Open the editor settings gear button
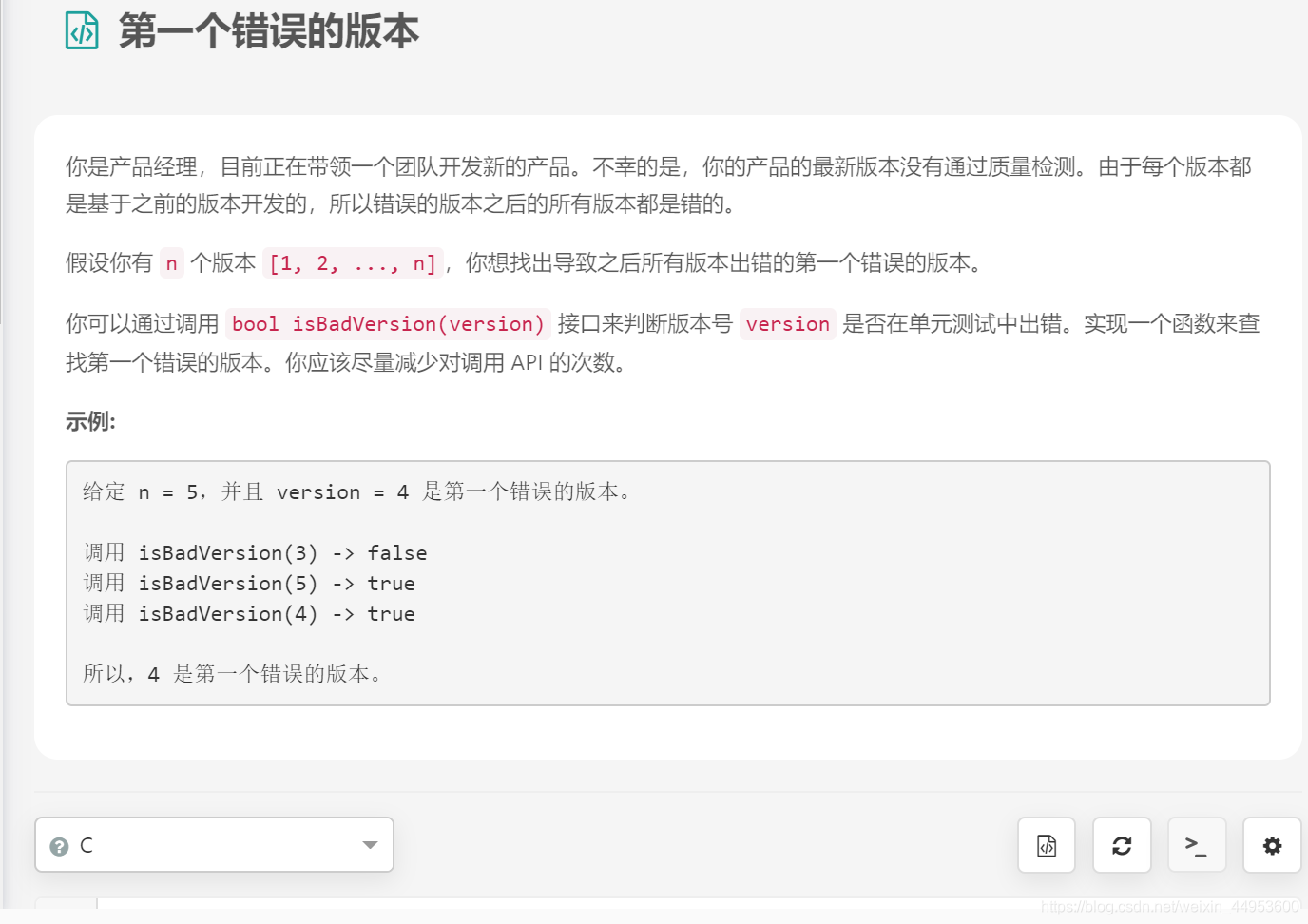This screenshot has height=924, width=1308. pos(1272,845)
